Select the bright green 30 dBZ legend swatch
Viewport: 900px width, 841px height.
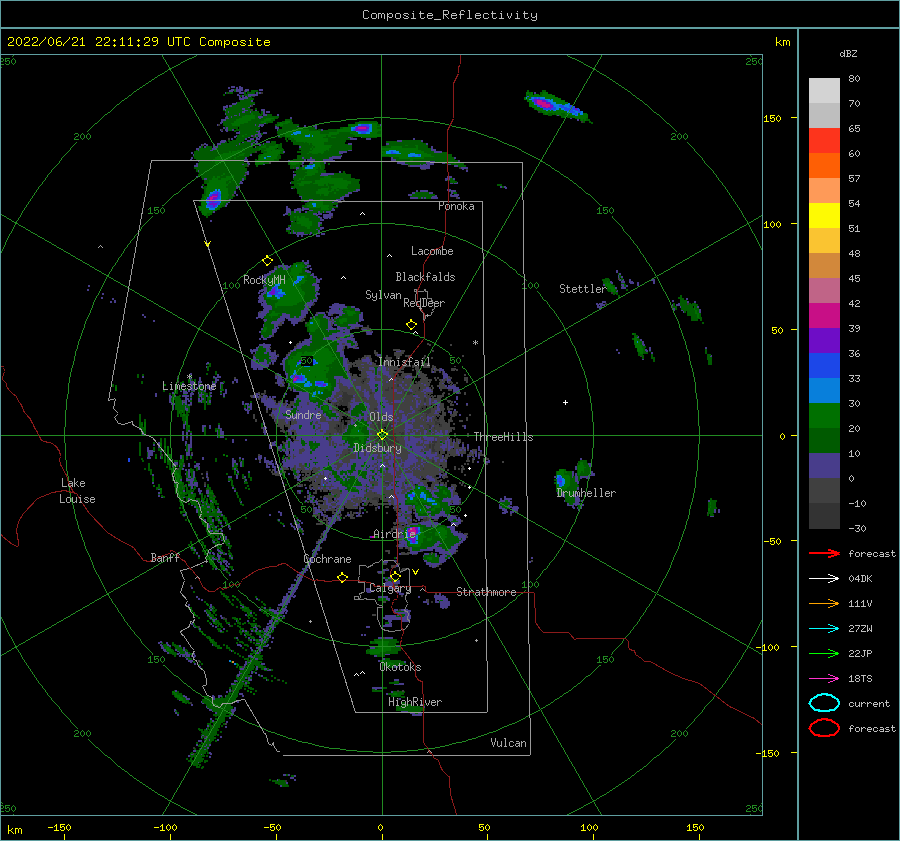(x=824, y=415)
